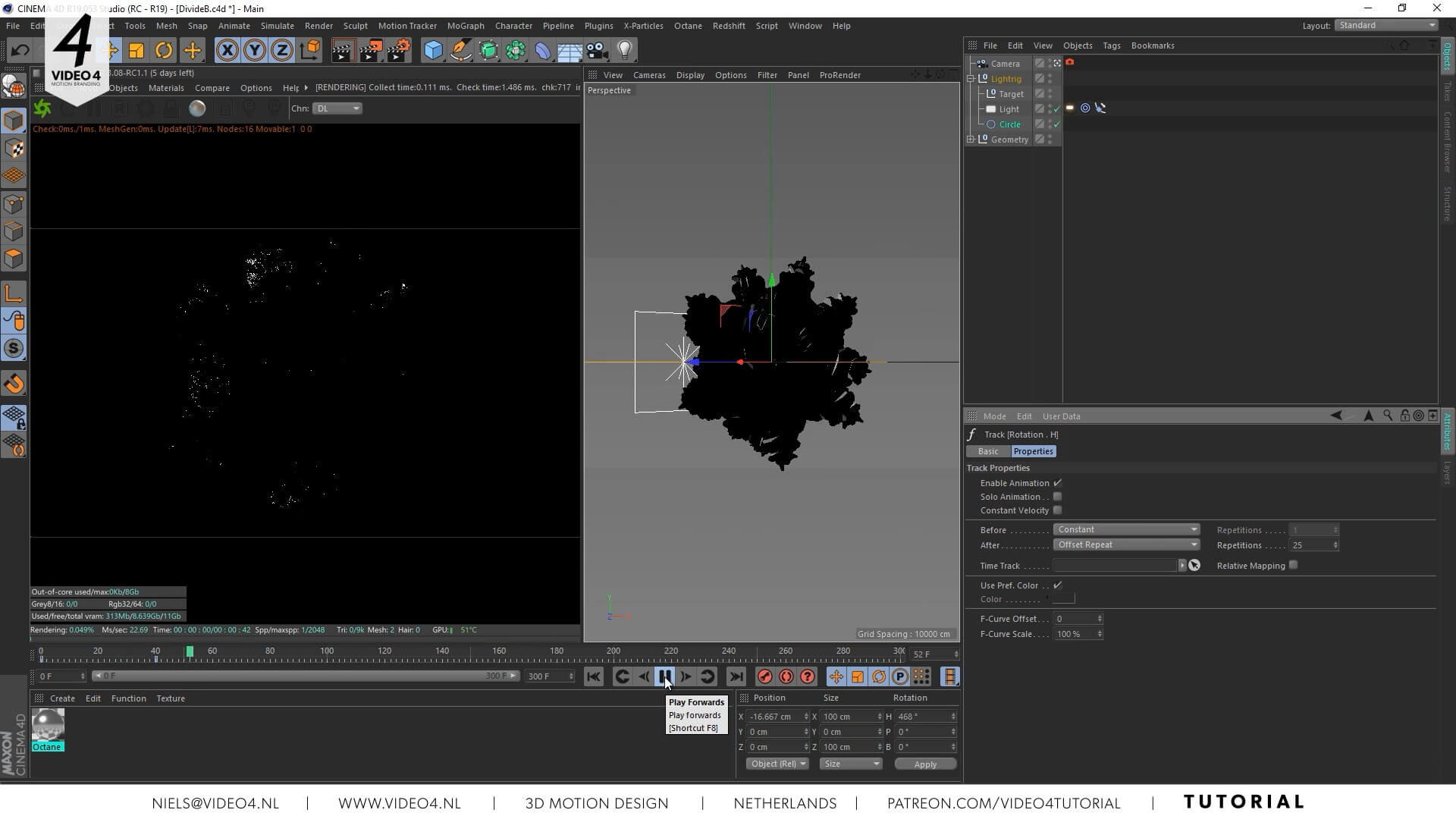Go to the end of animation
Screen dimensions: 1456x819
(x=736, y=676)
